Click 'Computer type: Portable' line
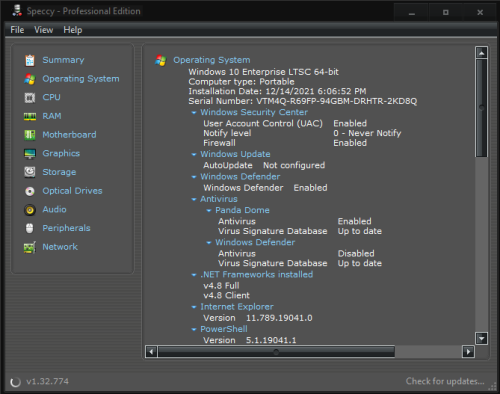This screenshot has width=500, height=394. [x=241, y=82]
